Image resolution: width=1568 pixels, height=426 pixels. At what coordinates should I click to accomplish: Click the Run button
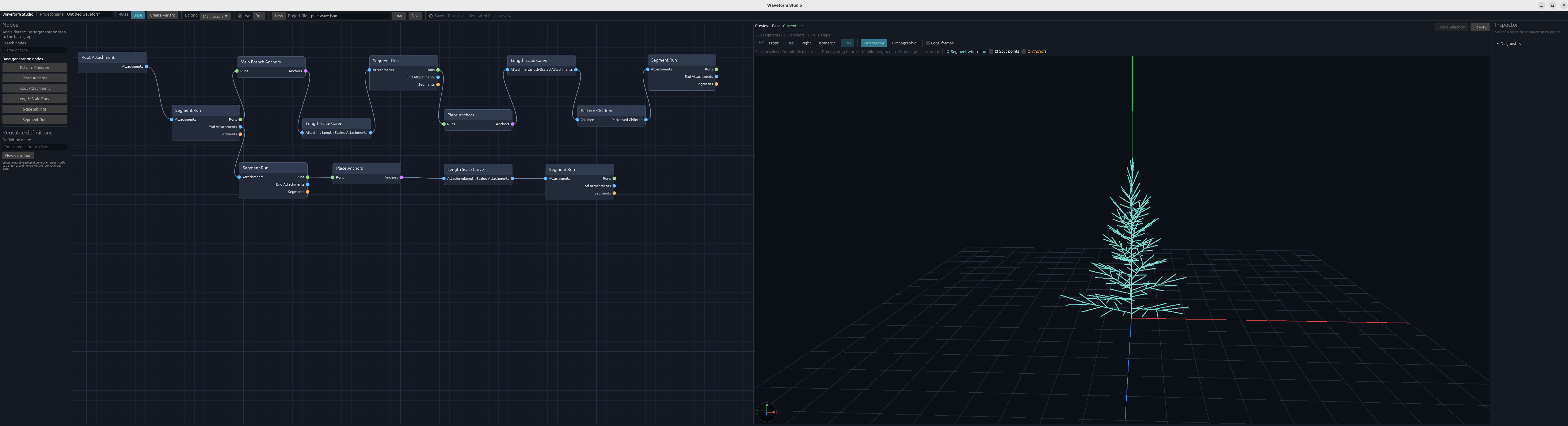point(259,16)
